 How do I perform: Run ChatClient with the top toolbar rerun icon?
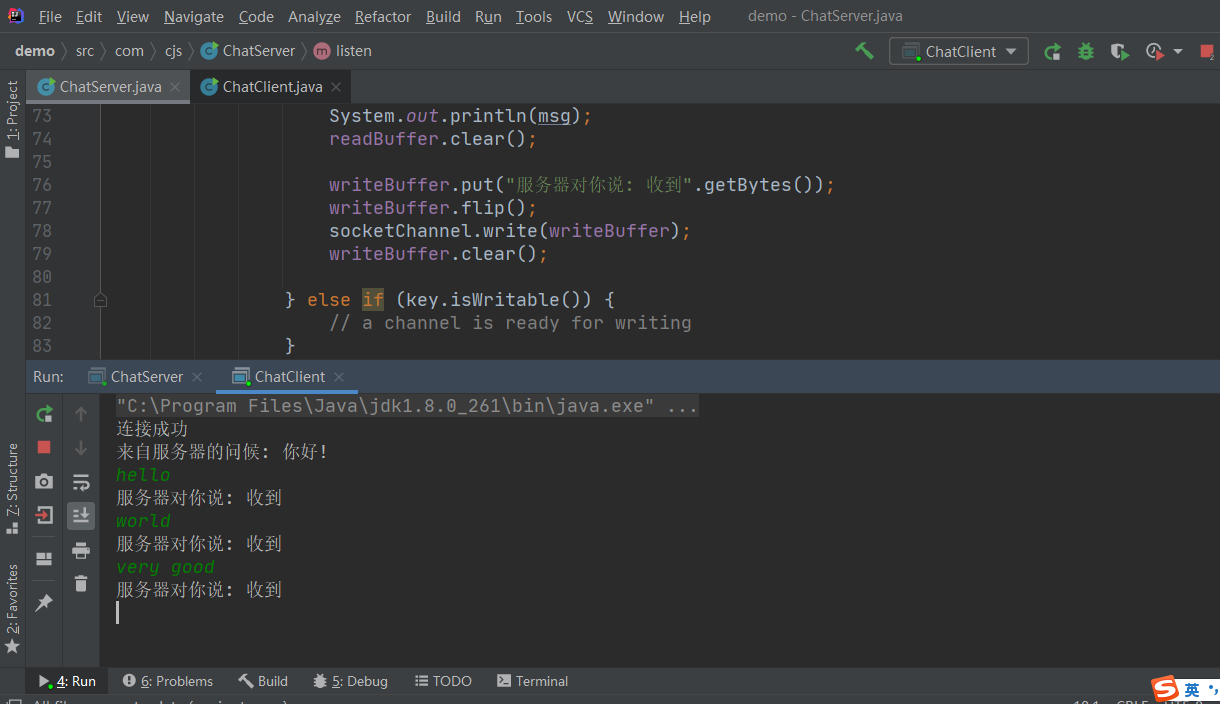point(1052,51)
